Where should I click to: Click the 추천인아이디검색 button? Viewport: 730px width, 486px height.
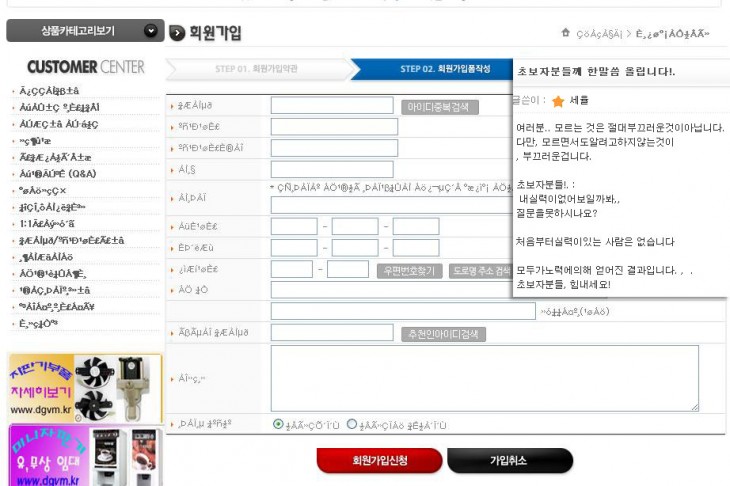coord(443,334)
